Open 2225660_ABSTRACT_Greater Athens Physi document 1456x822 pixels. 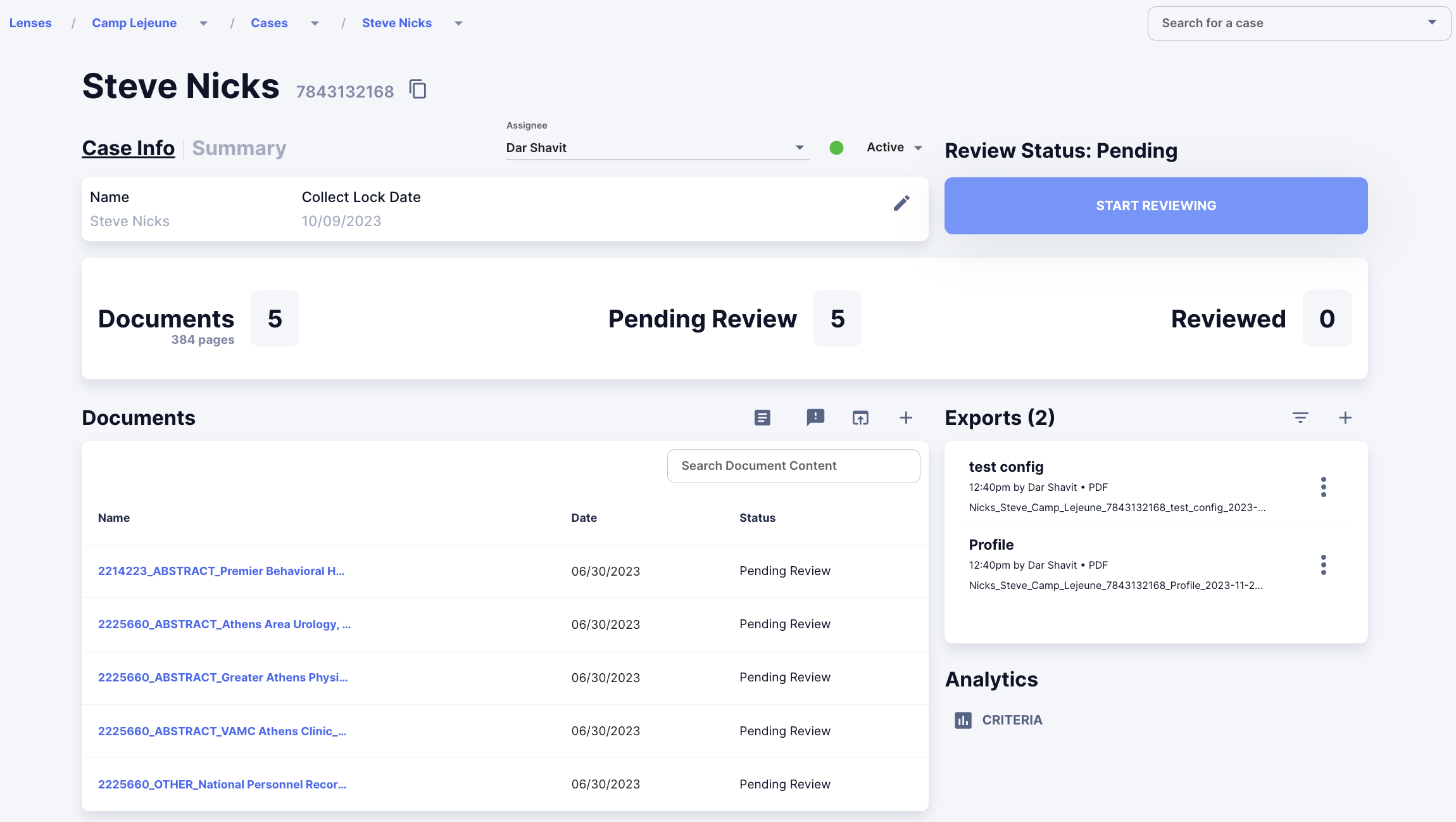(x=223, y=677)
